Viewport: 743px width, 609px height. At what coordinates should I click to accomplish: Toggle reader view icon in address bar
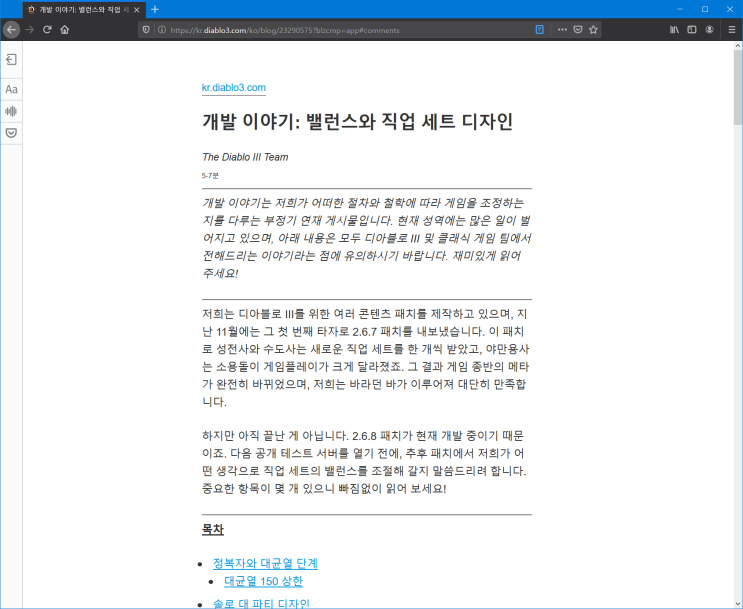point(539,30)
